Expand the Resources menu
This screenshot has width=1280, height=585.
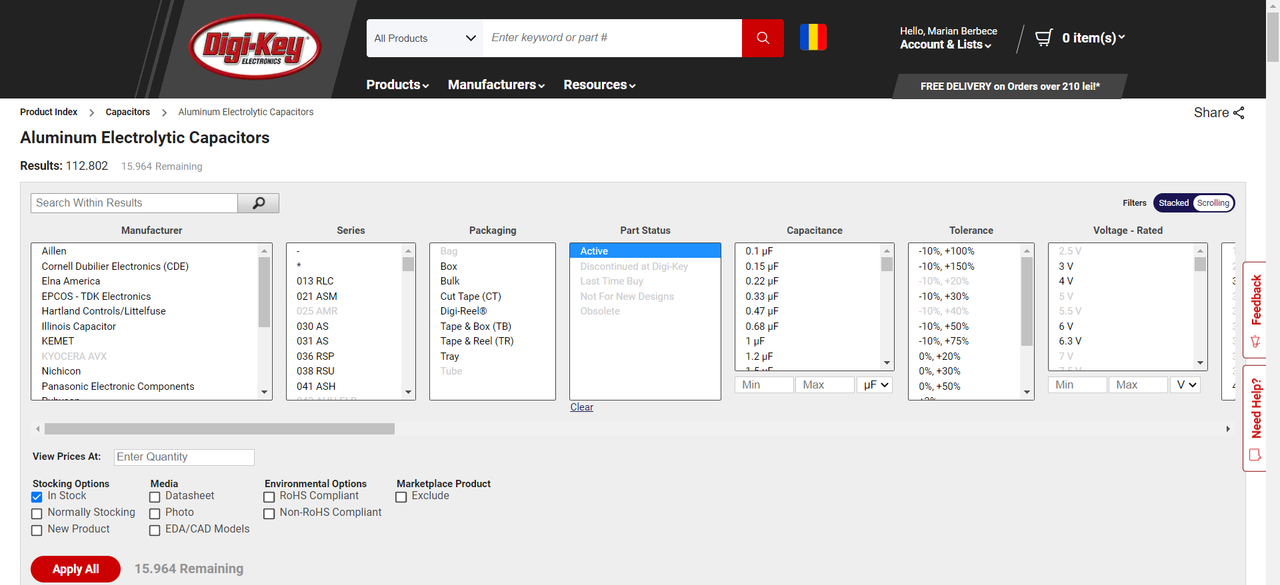point(599,85)
